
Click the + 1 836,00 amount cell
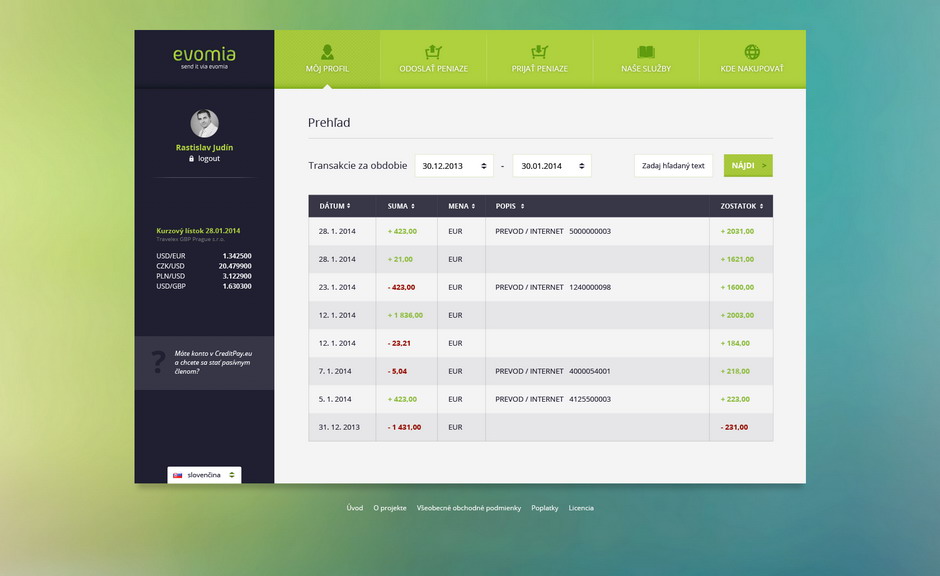[x=405, y=315]
